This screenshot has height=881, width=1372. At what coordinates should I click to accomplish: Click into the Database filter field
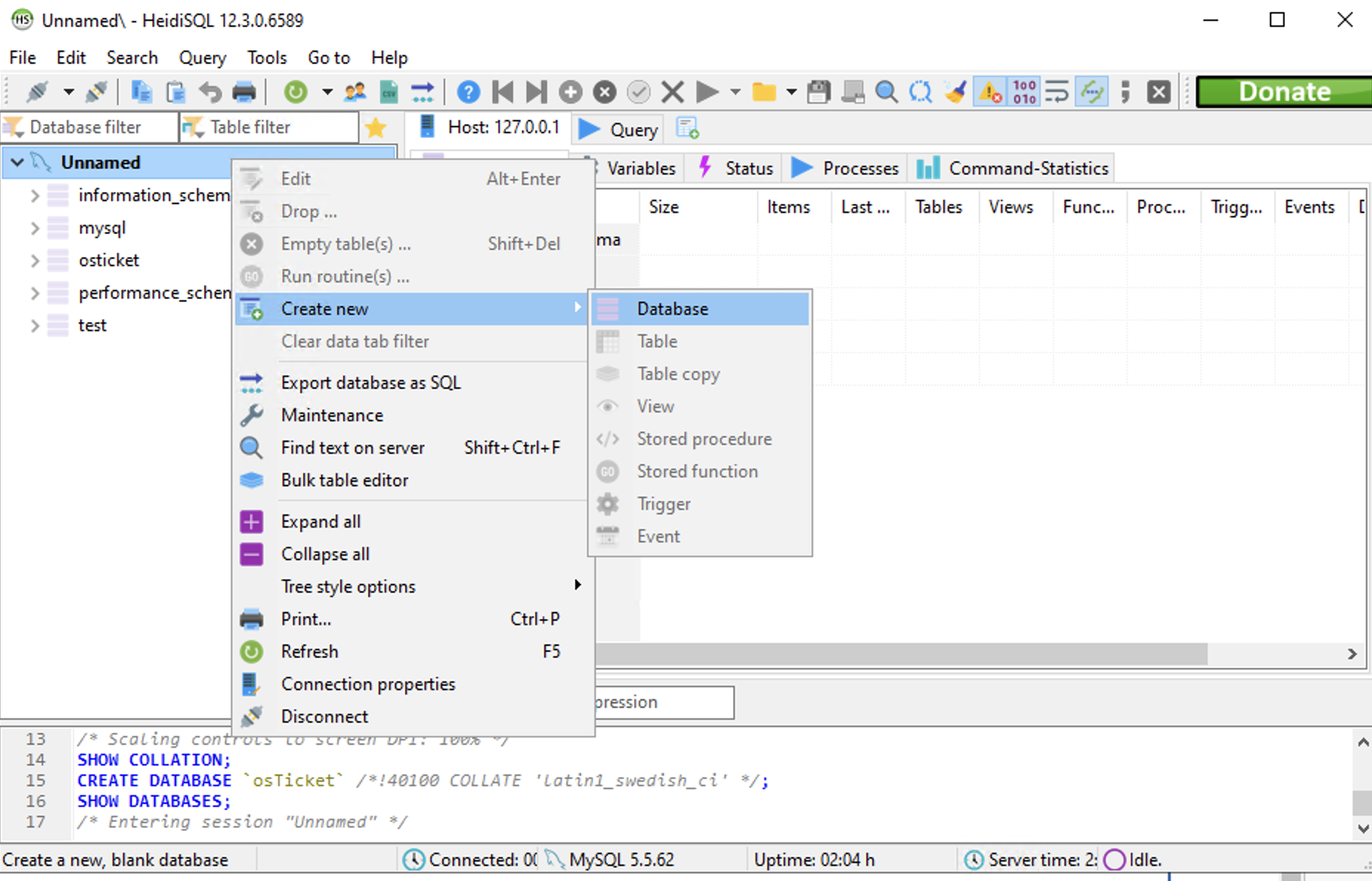[x=90, y=127]
